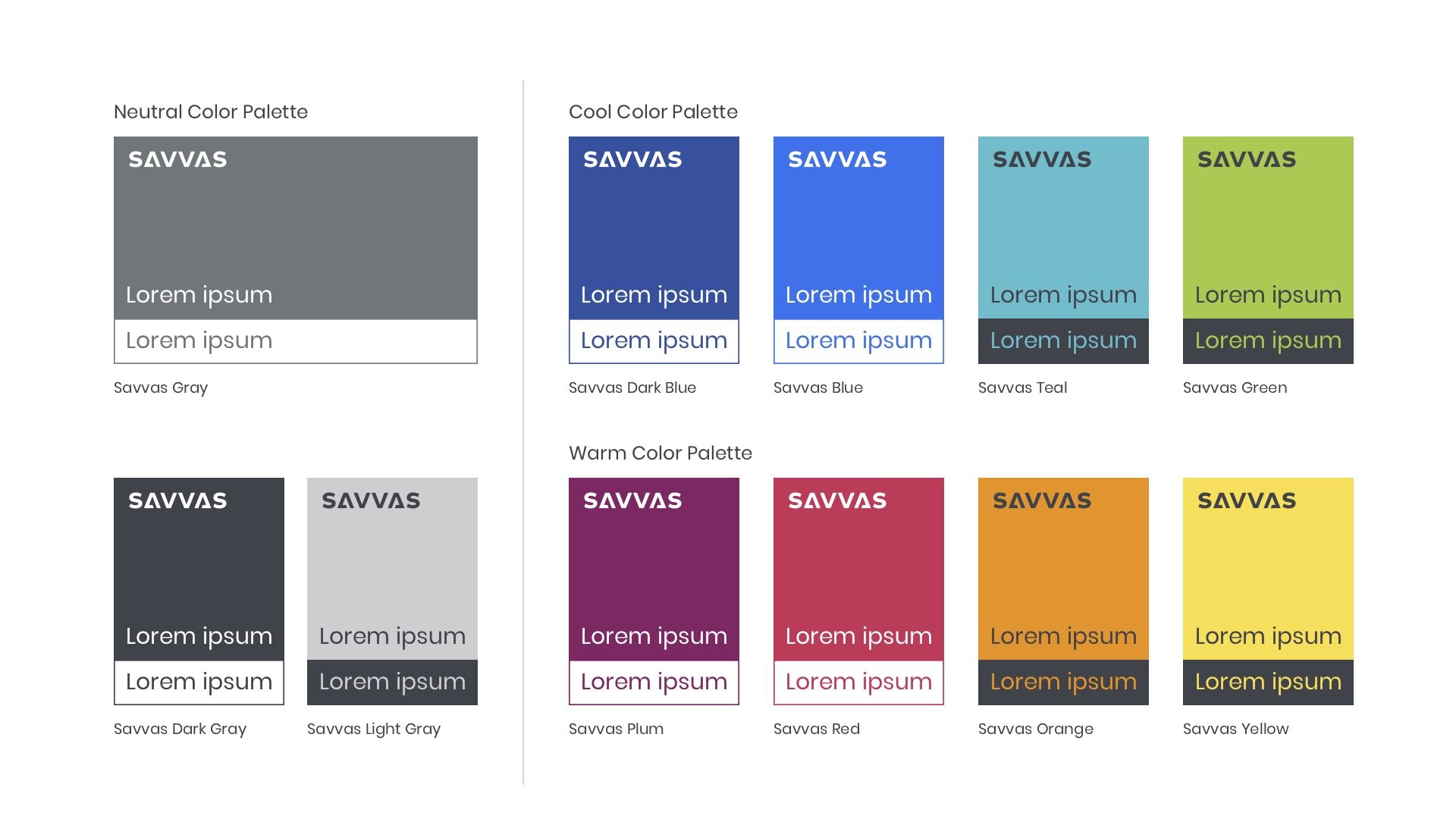
Task: Select the "Savvas Green" label
Action: click(1235, 388)
